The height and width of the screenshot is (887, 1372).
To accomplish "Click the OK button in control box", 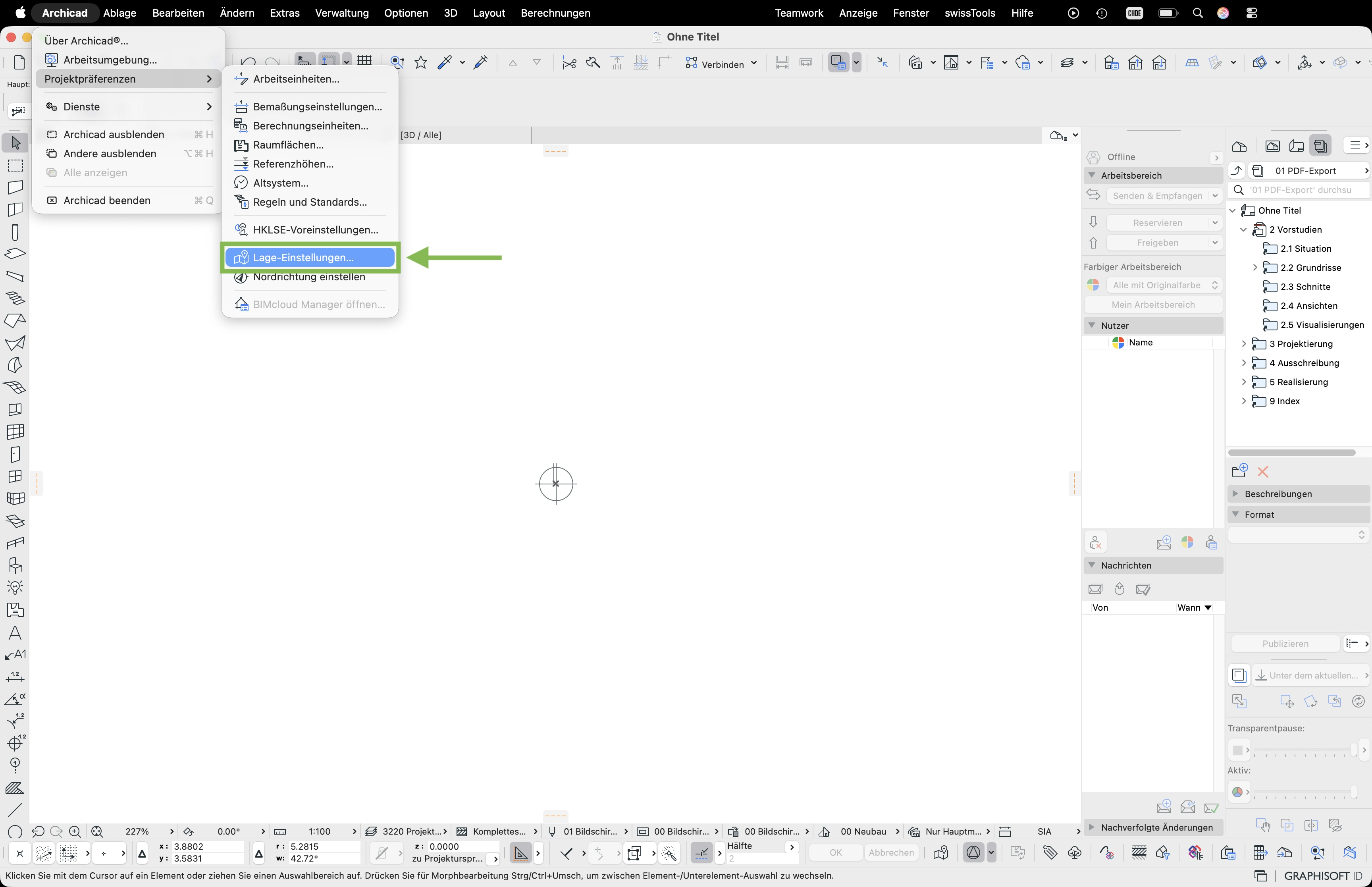I will (835, 852).
